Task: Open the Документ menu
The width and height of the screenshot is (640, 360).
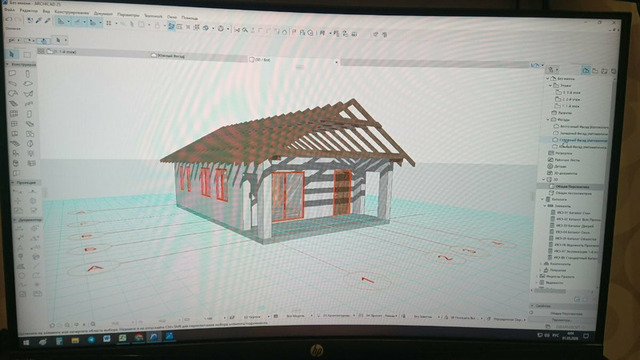Action: click(103, 13)
